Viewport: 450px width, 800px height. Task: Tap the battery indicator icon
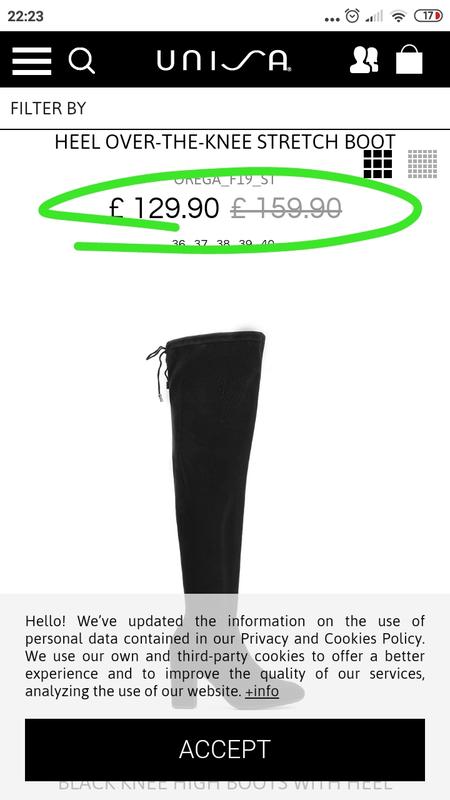(429, 16)
